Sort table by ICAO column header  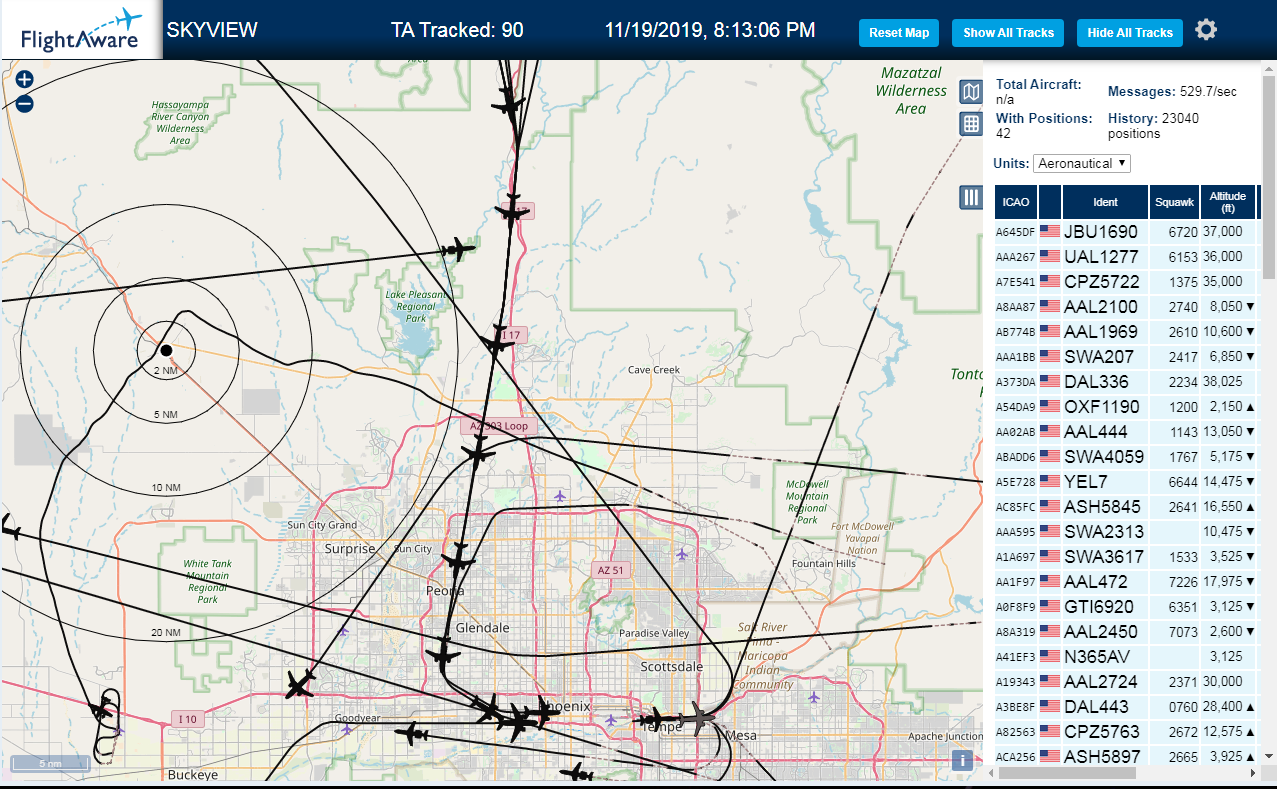(x=1016, y=202)
